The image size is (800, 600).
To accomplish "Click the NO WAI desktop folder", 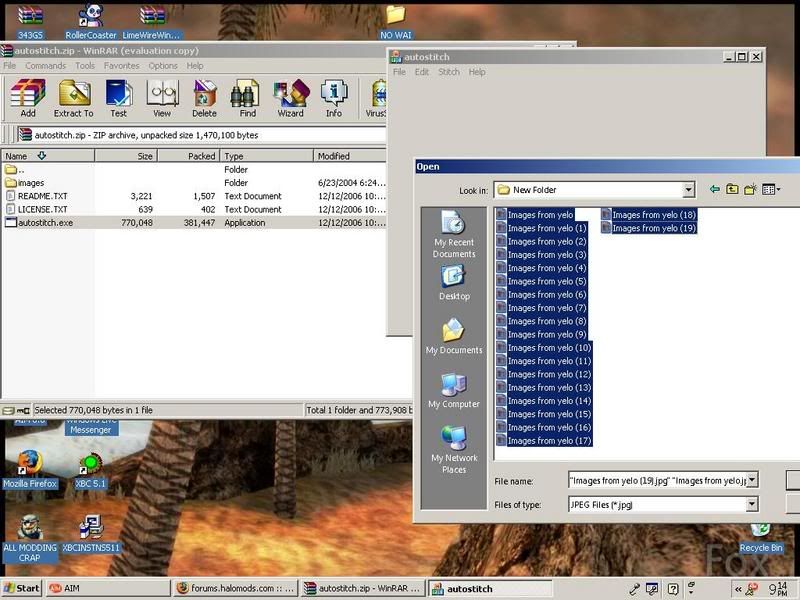I will pos(395,22).
